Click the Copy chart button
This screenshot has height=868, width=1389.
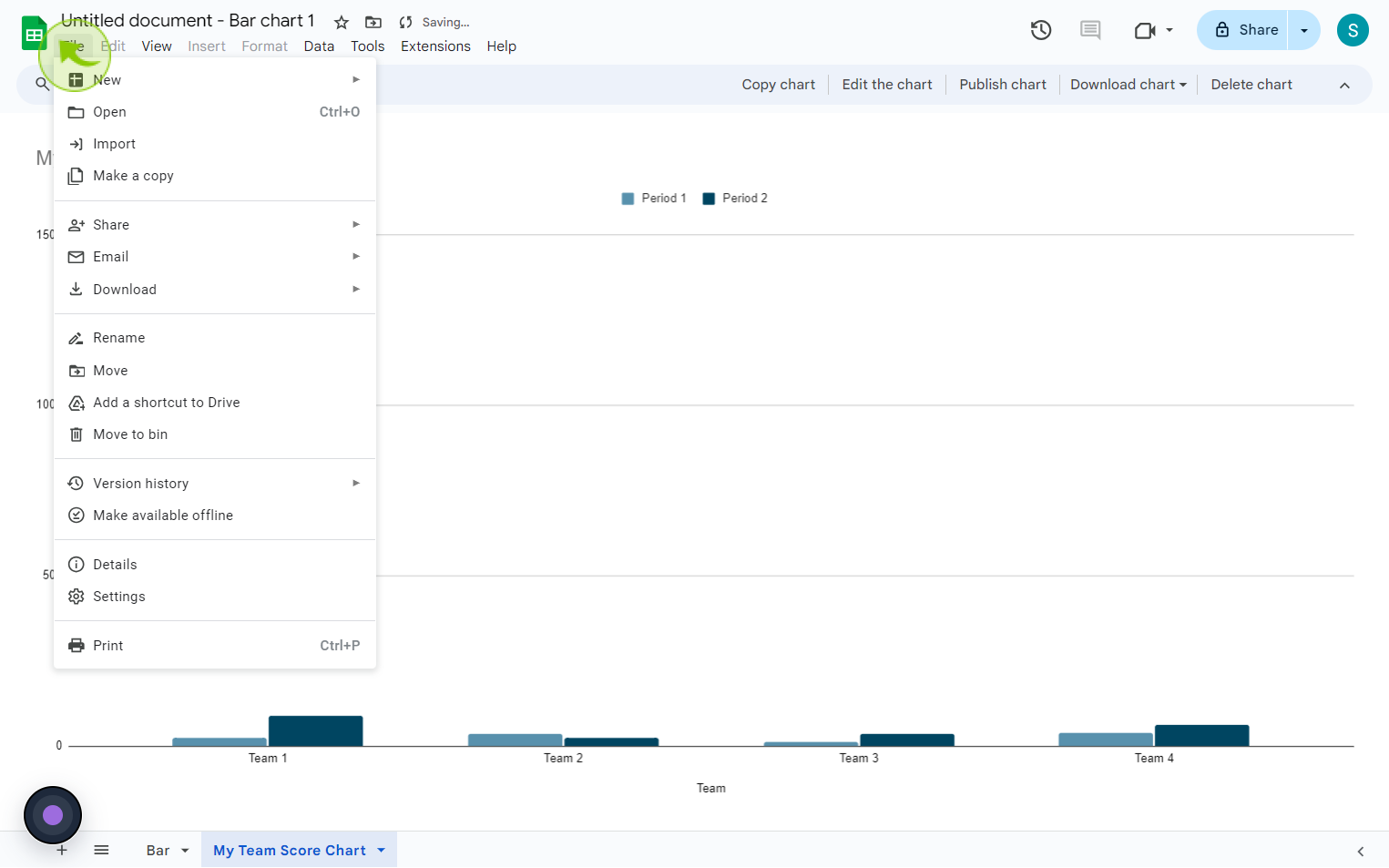tap(778, 85)
